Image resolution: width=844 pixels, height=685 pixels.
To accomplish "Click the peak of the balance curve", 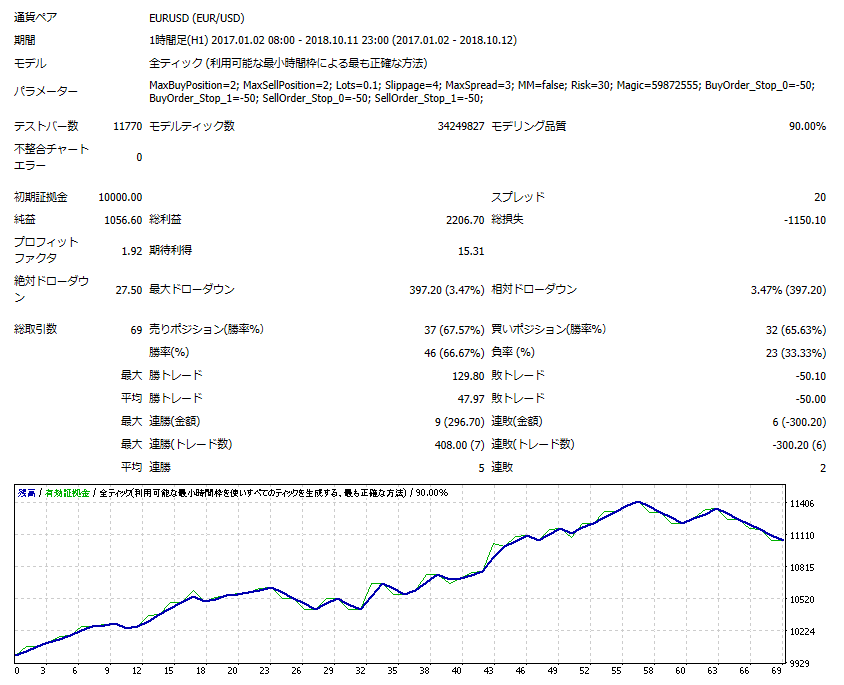I will pyautogui.click(x=640, y=500).
